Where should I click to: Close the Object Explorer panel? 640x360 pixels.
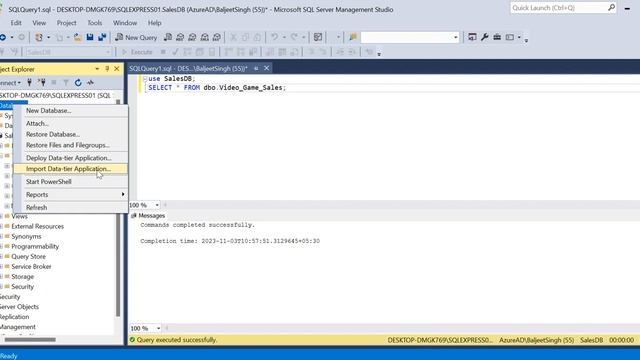pos(117,69)
